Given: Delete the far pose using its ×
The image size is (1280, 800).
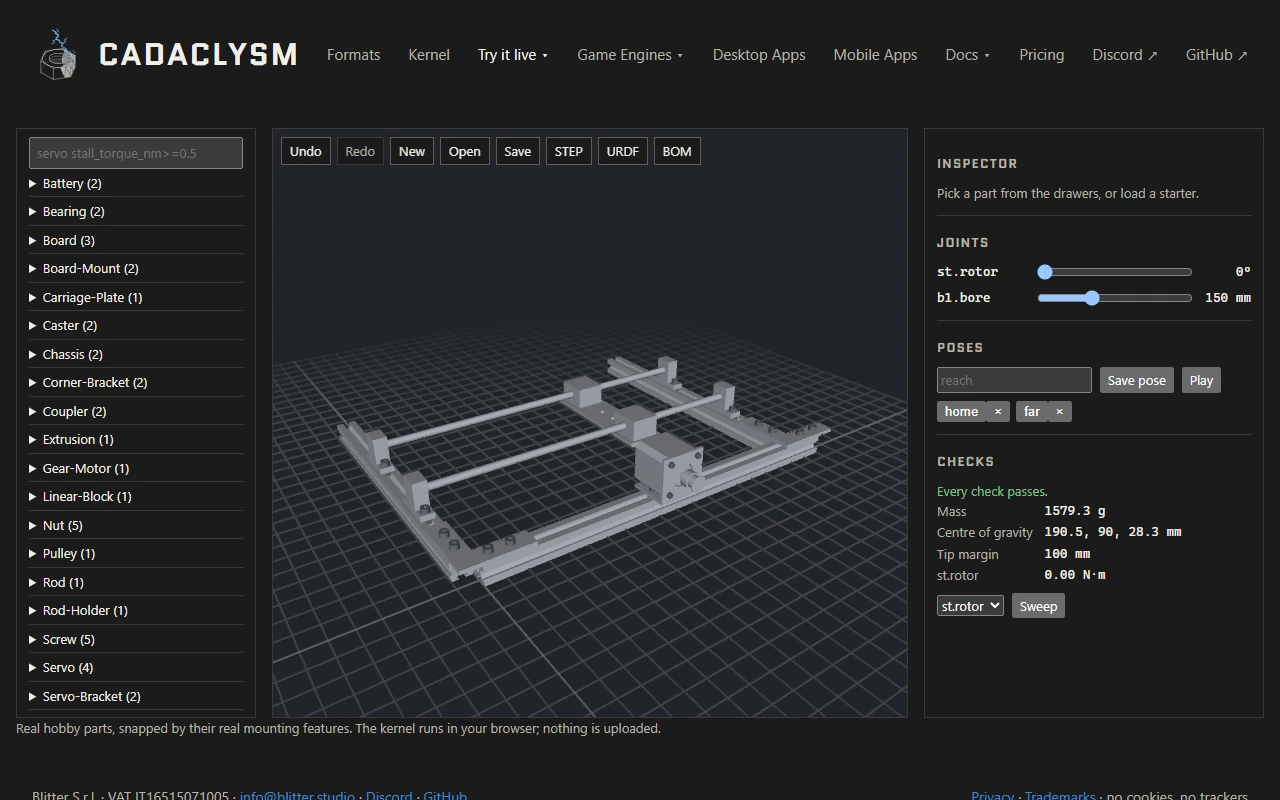Looking at the screenshot, I should pyautogui.click(x=1060, y=411).
